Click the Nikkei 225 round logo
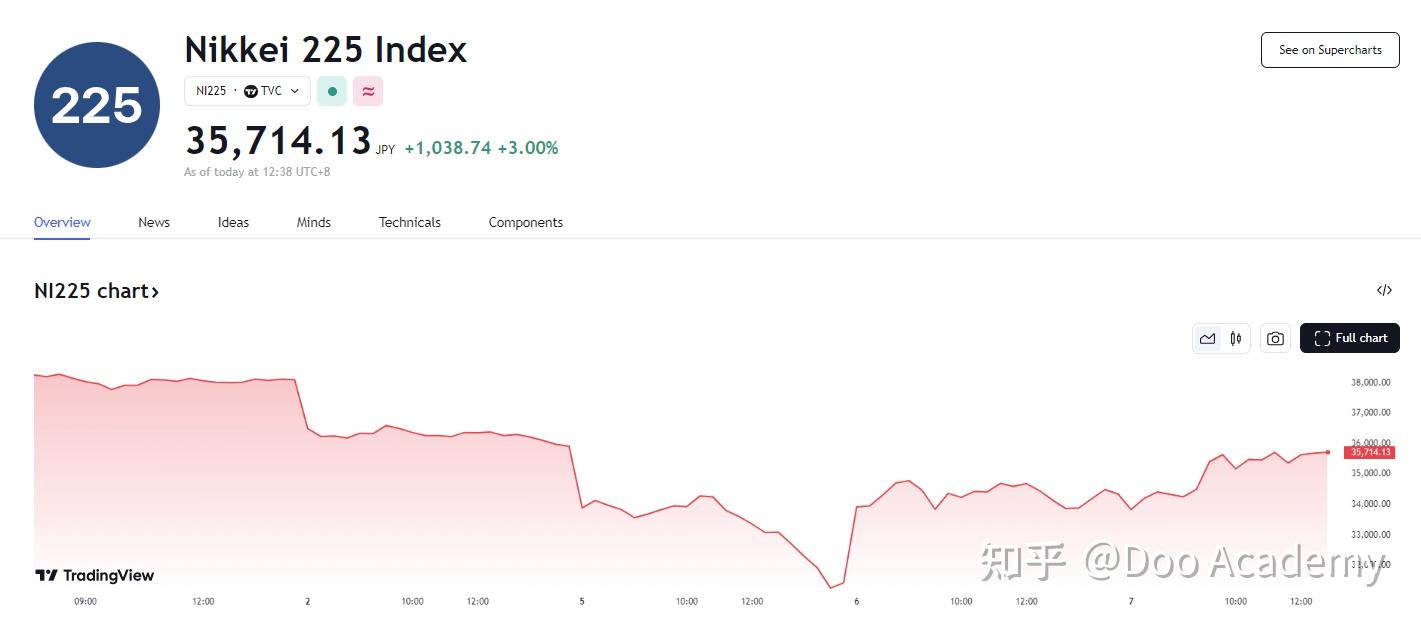This screenshot has height=626, width=1421. (x=97, y=105)
